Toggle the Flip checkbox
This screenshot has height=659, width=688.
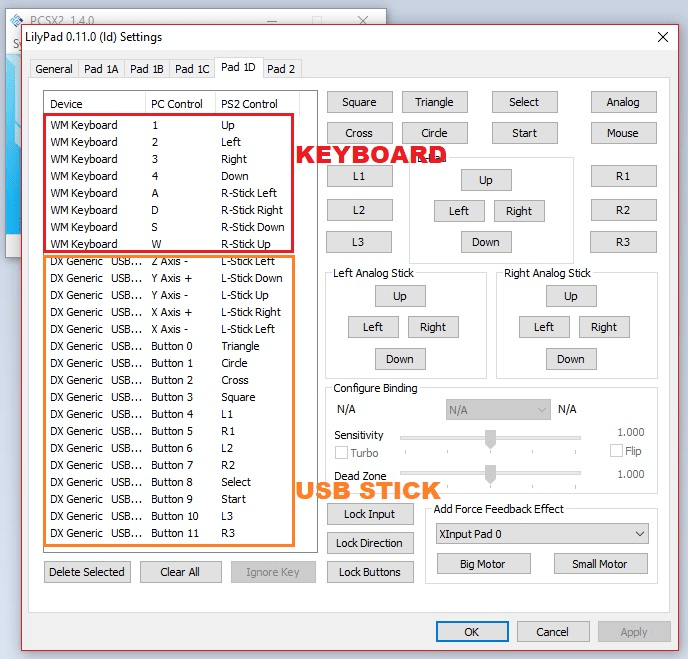pyautogui.click(x=616, y=451)
